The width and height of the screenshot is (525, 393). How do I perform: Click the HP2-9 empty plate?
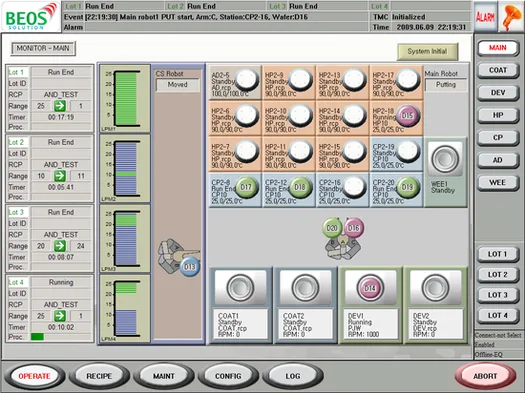[x=300, y=80]
